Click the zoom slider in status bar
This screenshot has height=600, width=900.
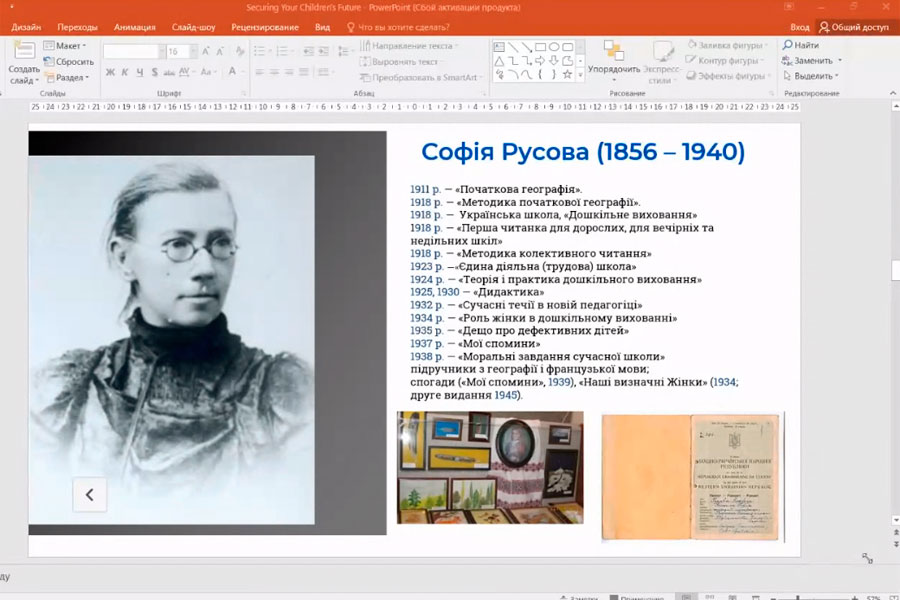[x=800, y=596]
